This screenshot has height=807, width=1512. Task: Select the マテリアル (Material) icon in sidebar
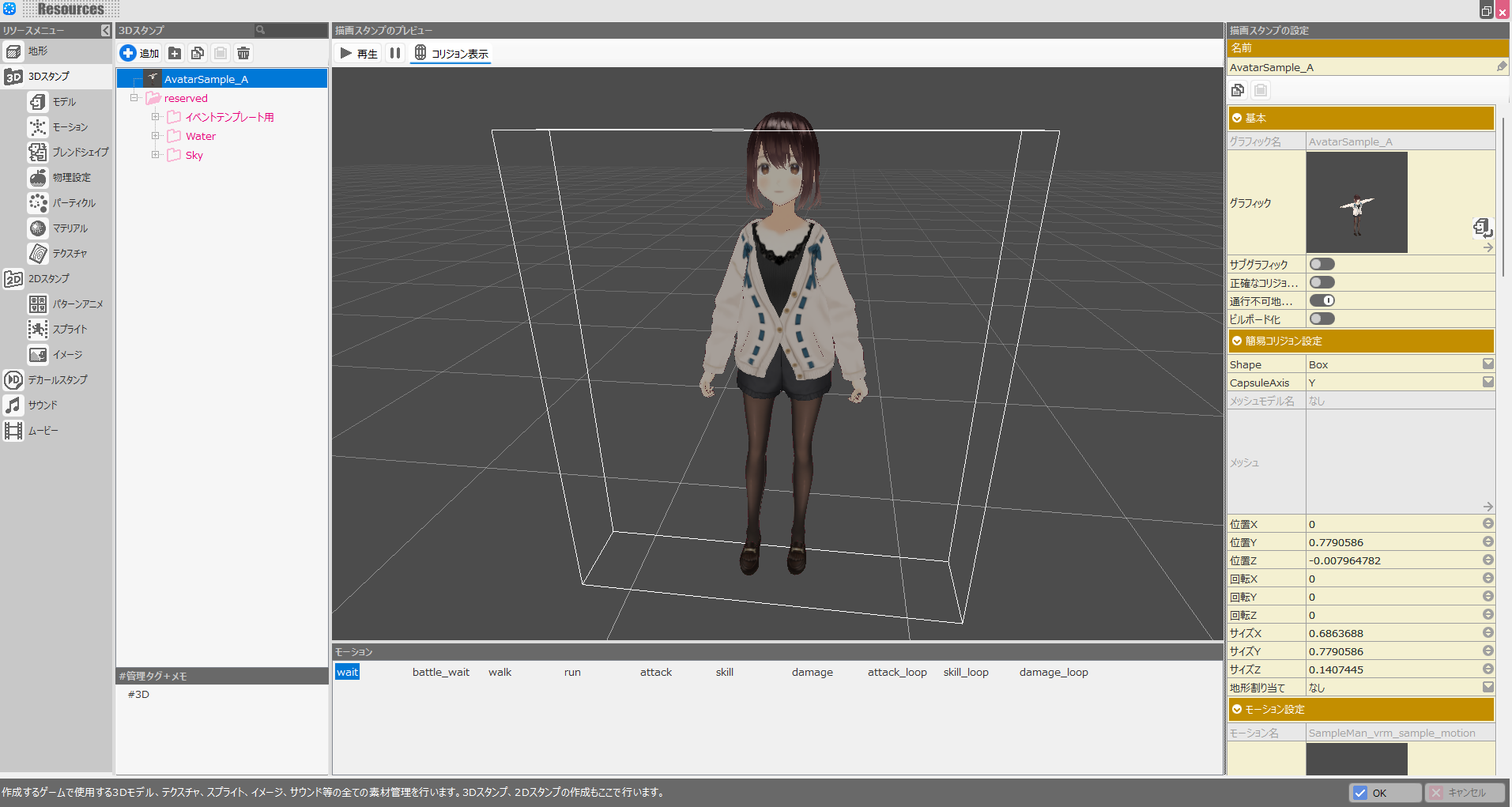click(x=37, y=228)
